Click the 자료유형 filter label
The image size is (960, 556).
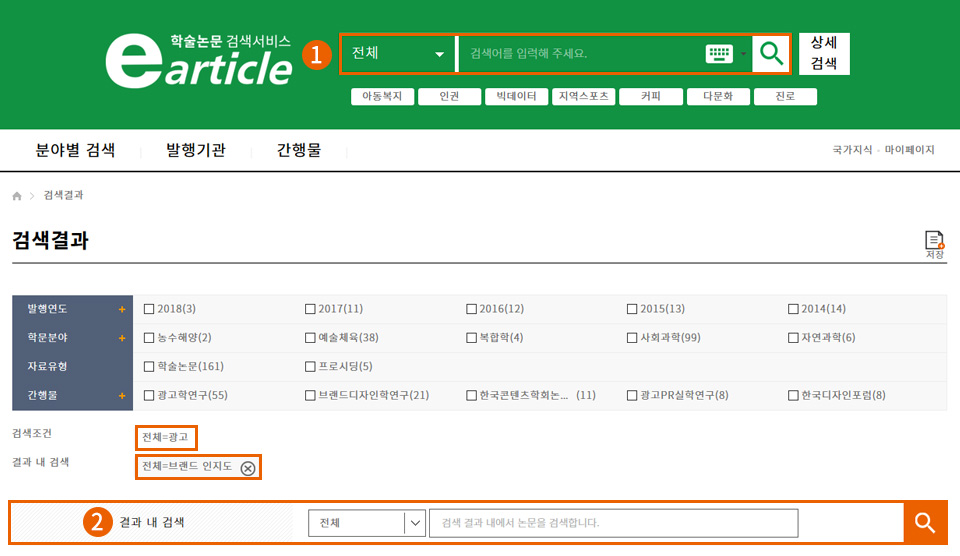[47, 367]
